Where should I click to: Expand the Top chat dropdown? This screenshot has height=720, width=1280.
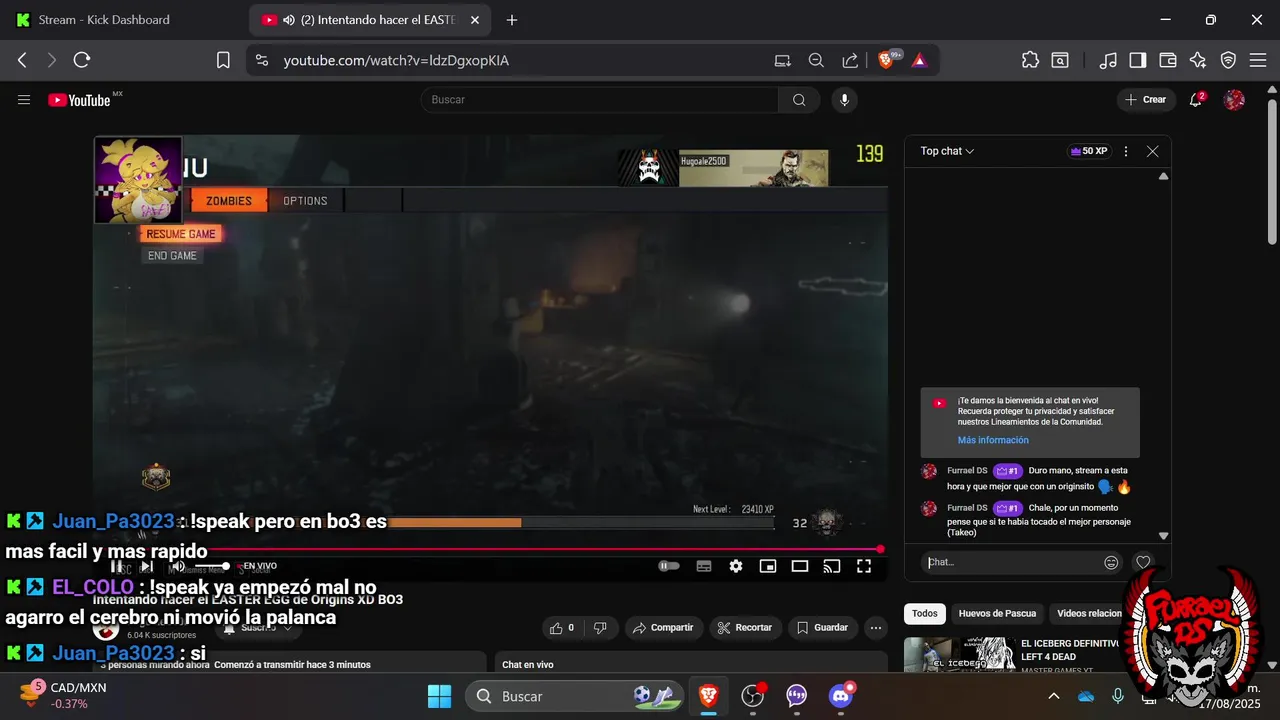coord(947,151)
